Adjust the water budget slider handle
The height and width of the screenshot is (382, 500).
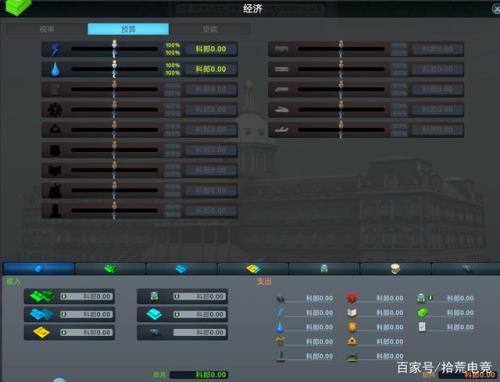tap(114, 69)
